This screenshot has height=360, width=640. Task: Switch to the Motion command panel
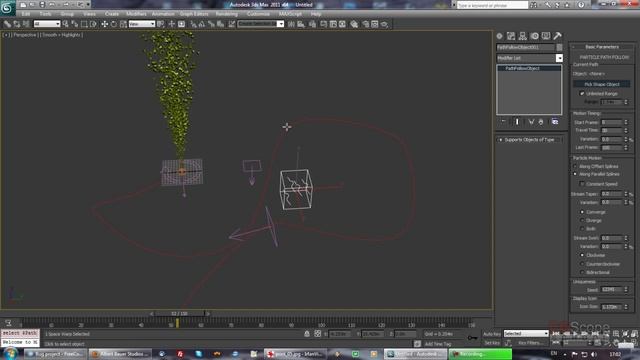point(534,36)
